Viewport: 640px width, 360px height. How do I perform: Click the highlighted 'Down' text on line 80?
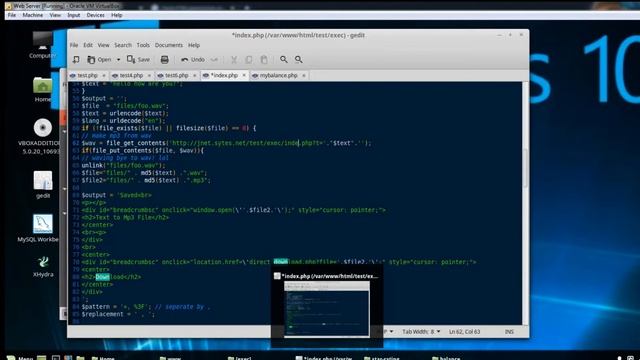[x=102, y=277]
